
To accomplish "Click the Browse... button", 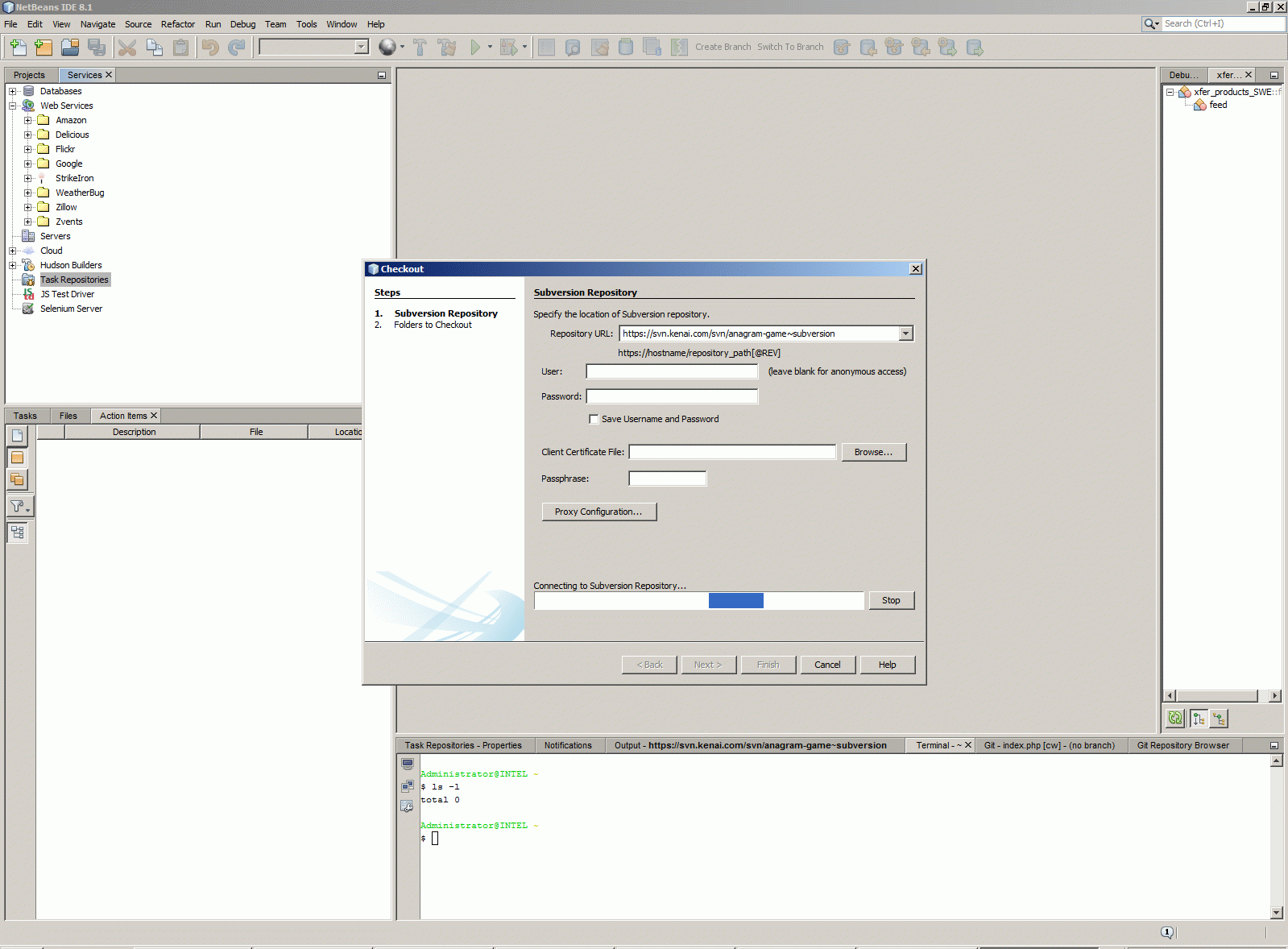I will (874, 452).
